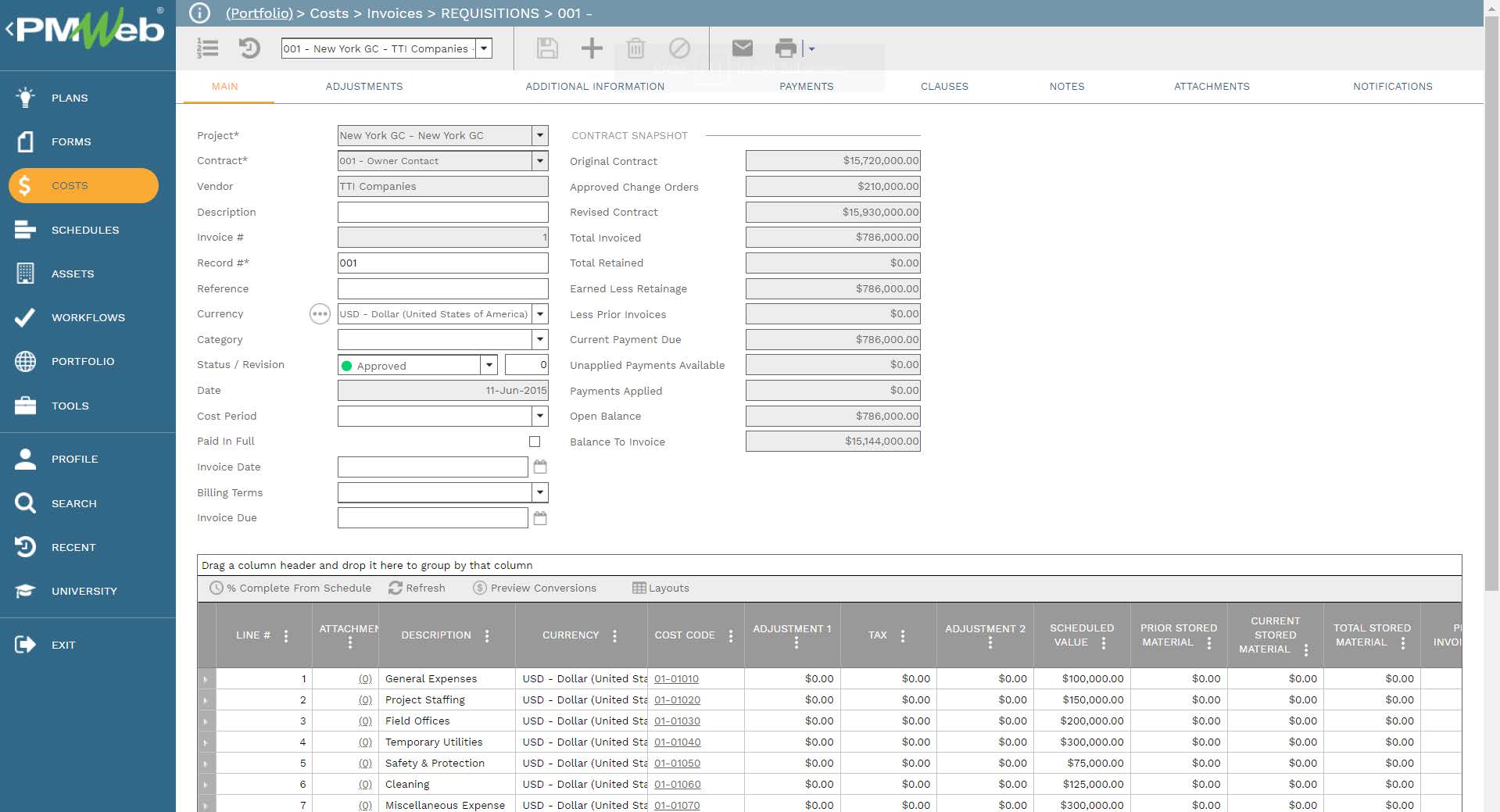This screenshot has width=1500, height=812.
Task: Click the email envelope icon
Action: pyautogui.click(x=743, y=48)
